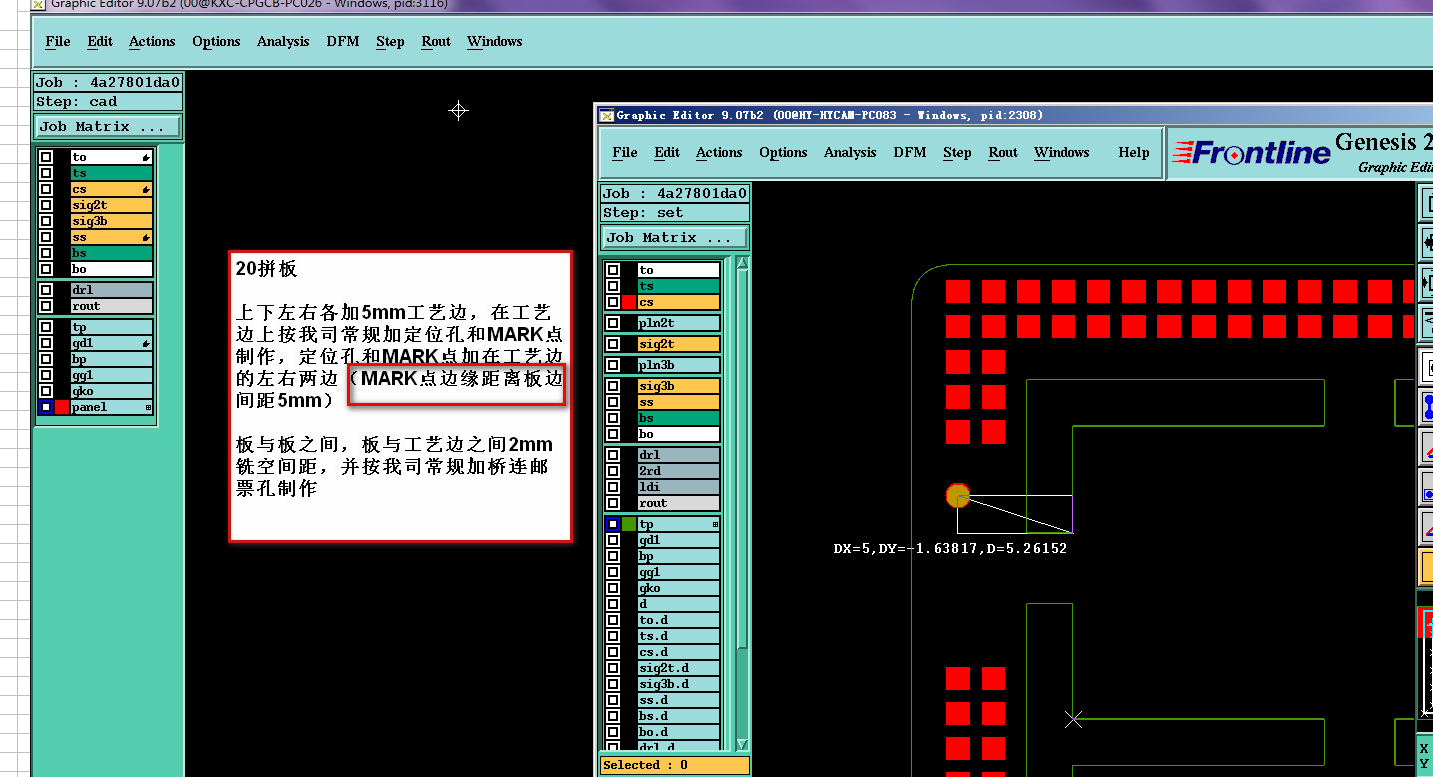Click hand marker on back window 'gd1' layer
The height and width of the screenshot is (777, 1433).
(146, 344)
